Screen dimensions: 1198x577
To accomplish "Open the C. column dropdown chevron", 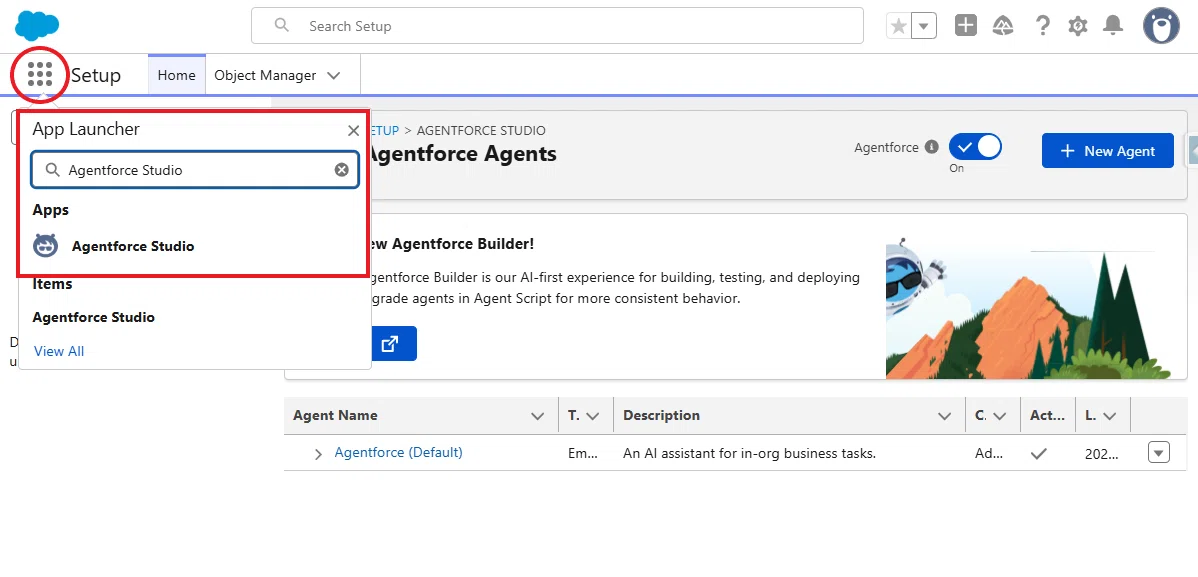I will click(1000, 416).
